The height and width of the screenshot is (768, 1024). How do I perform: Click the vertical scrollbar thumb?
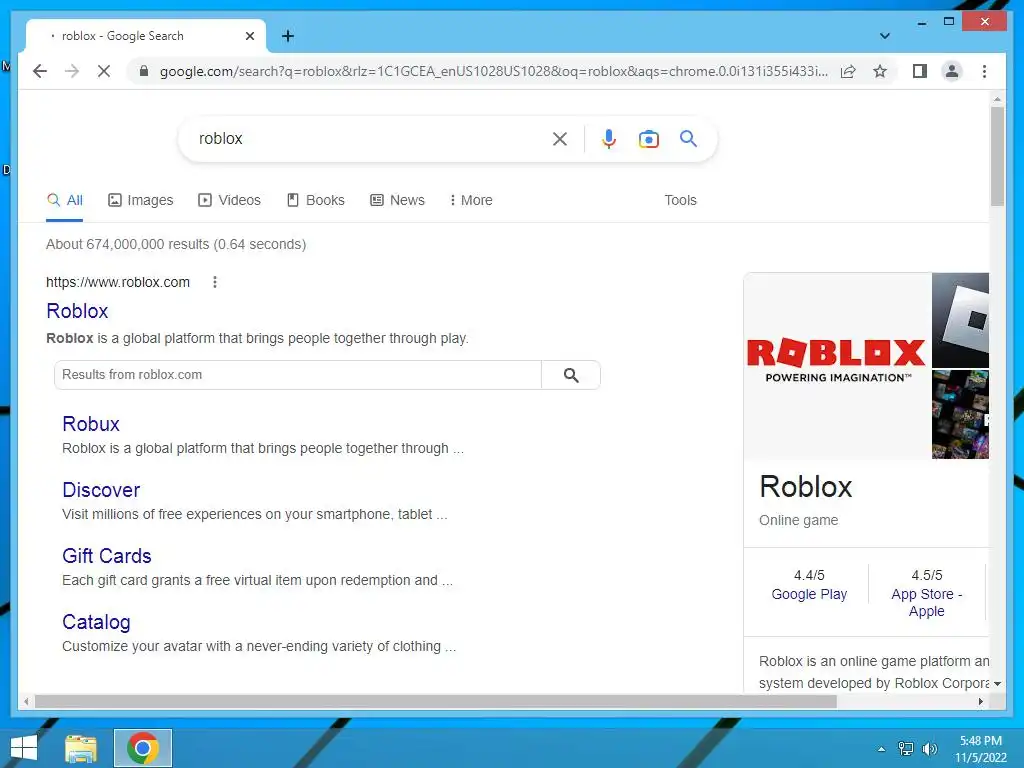click(997, 155)
